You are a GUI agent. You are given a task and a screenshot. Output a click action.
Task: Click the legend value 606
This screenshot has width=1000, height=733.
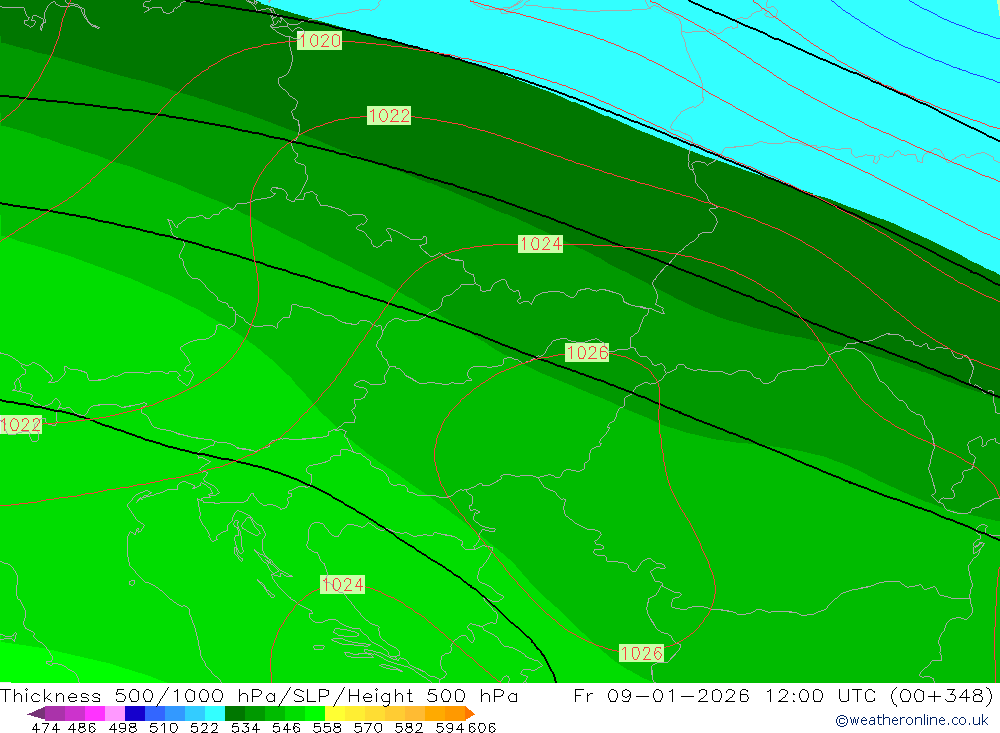482,727
